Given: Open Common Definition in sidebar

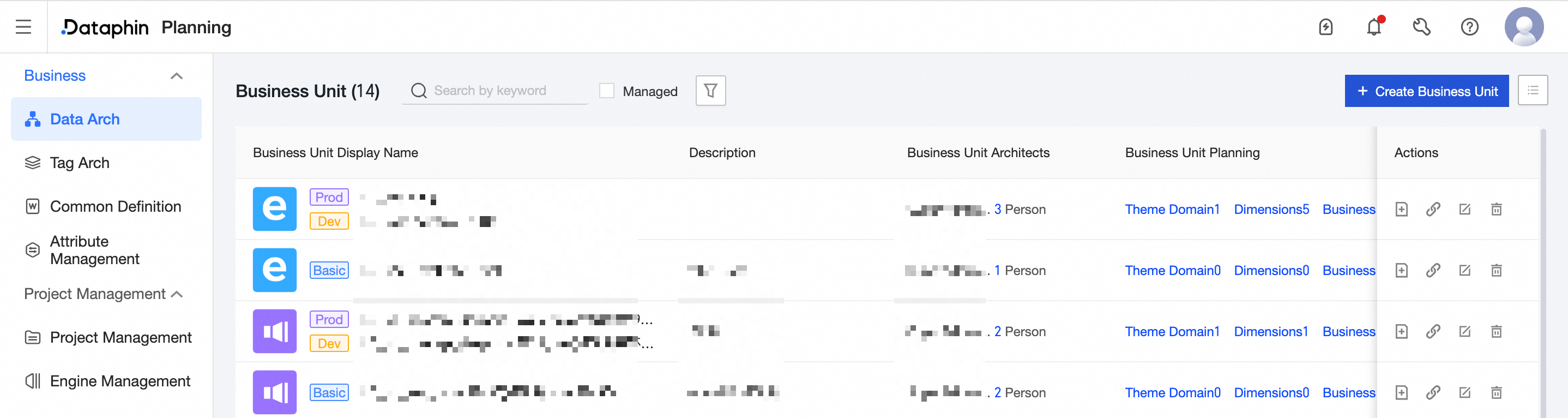Looking at the screenshot, I should pyautogui.click(x=115, y=207).
